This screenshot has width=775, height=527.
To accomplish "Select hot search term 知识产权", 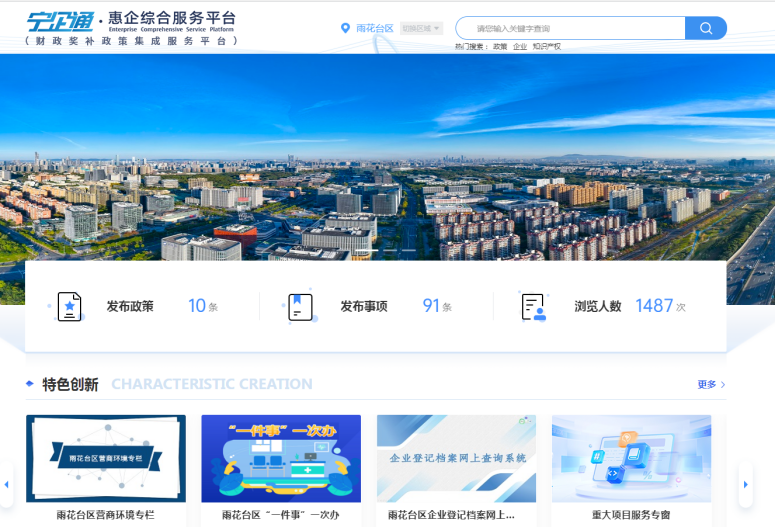I will tap(546, 46).
